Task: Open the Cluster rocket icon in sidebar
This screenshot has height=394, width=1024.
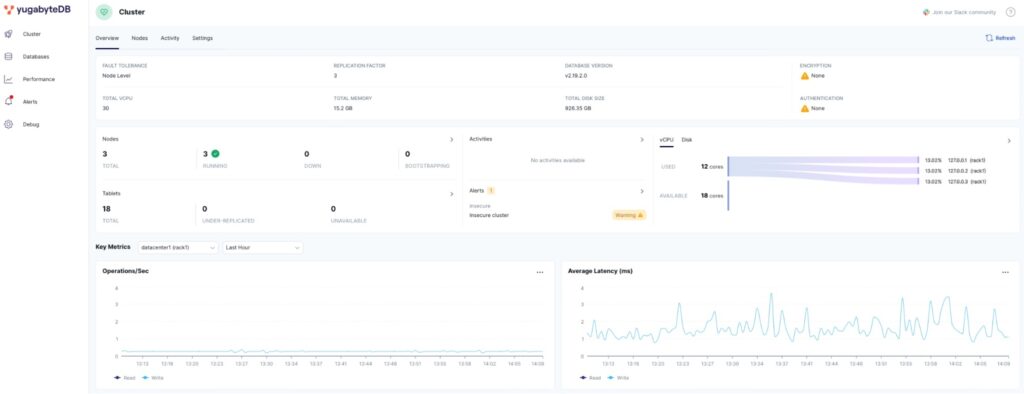Action: [8, 34]
